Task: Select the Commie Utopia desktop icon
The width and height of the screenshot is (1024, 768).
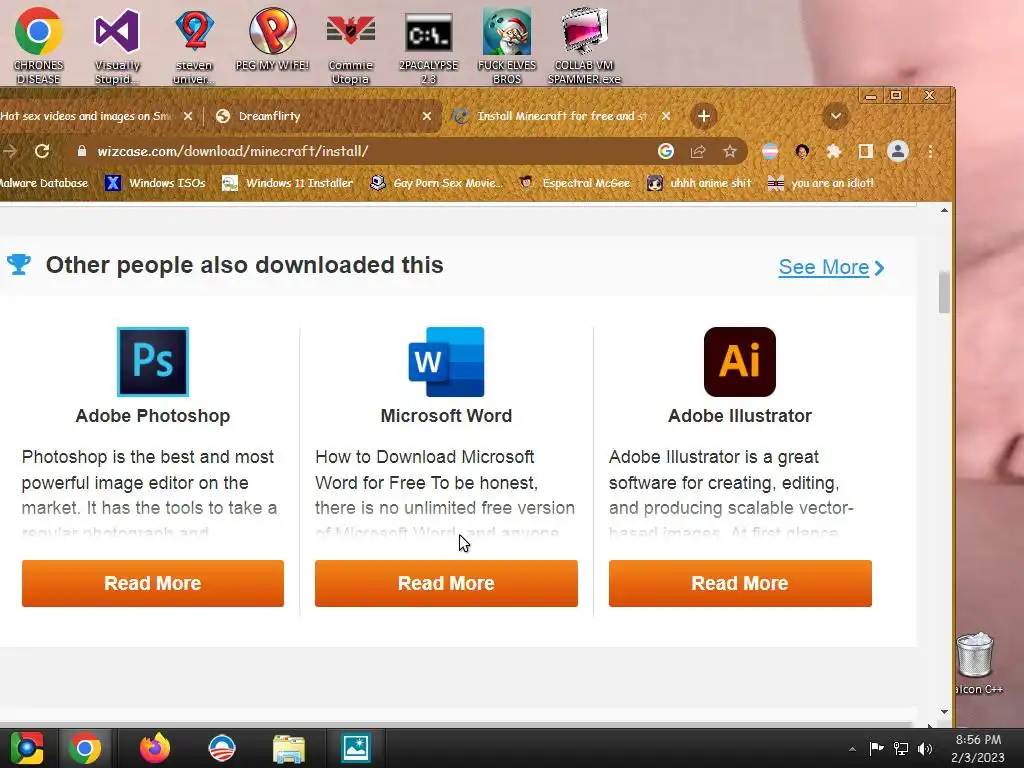Action: (351, 46)
